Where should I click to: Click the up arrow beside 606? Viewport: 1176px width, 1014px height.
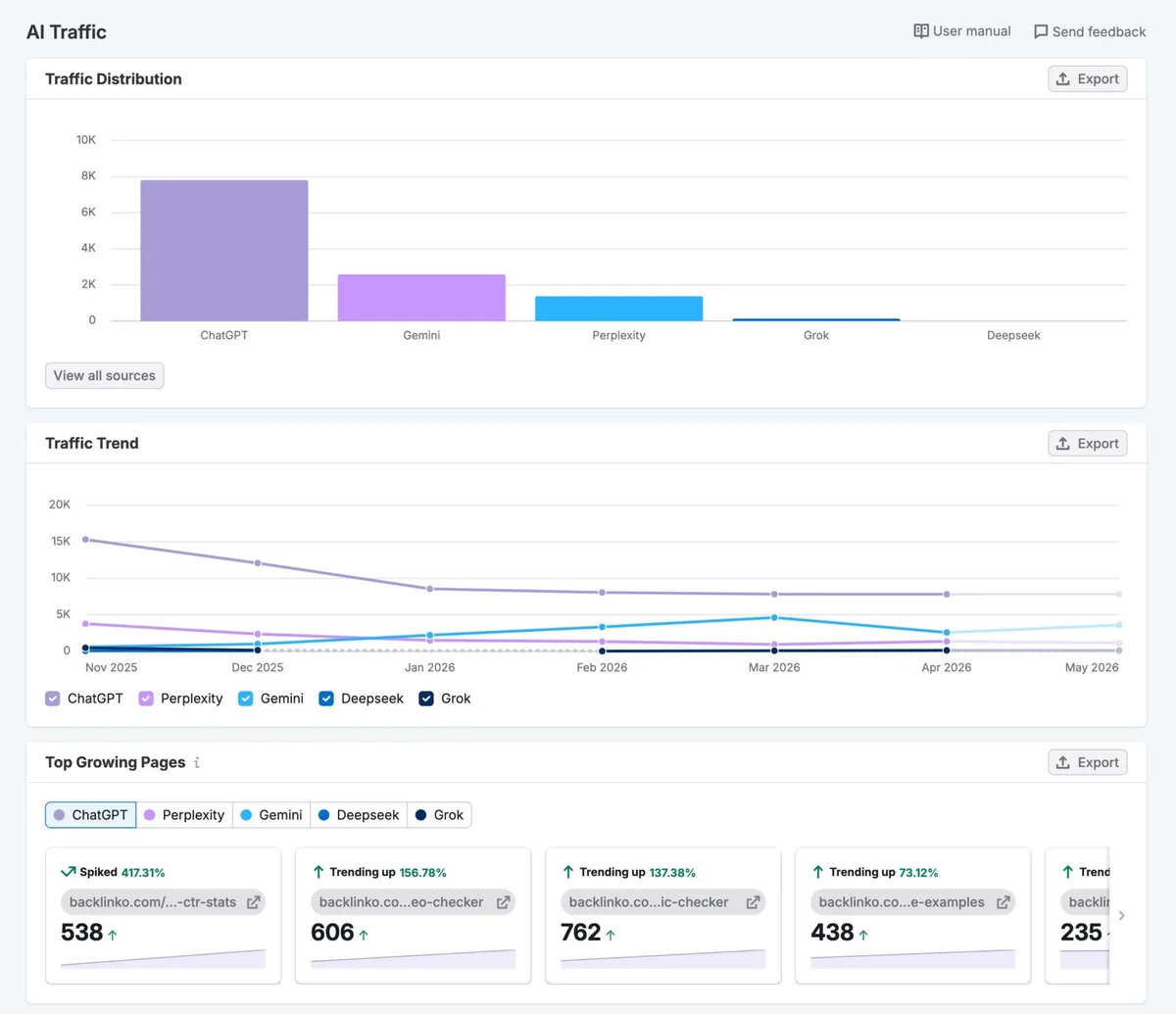(x=364, y=936)
